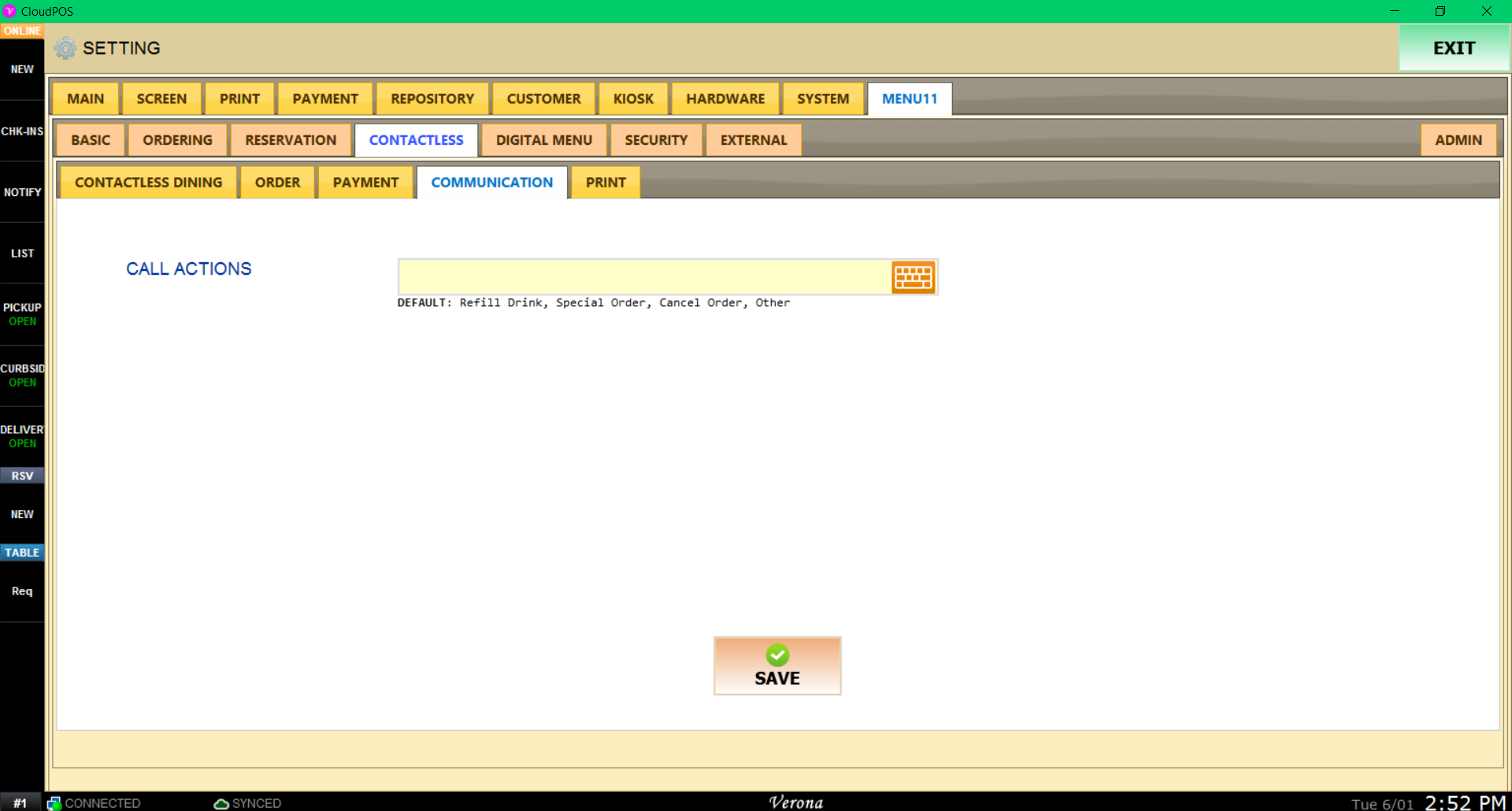Switch to the BASIC sub-tab
Image resolution: width=1512 pixels, height=811 pixels.
pos(91,140)
